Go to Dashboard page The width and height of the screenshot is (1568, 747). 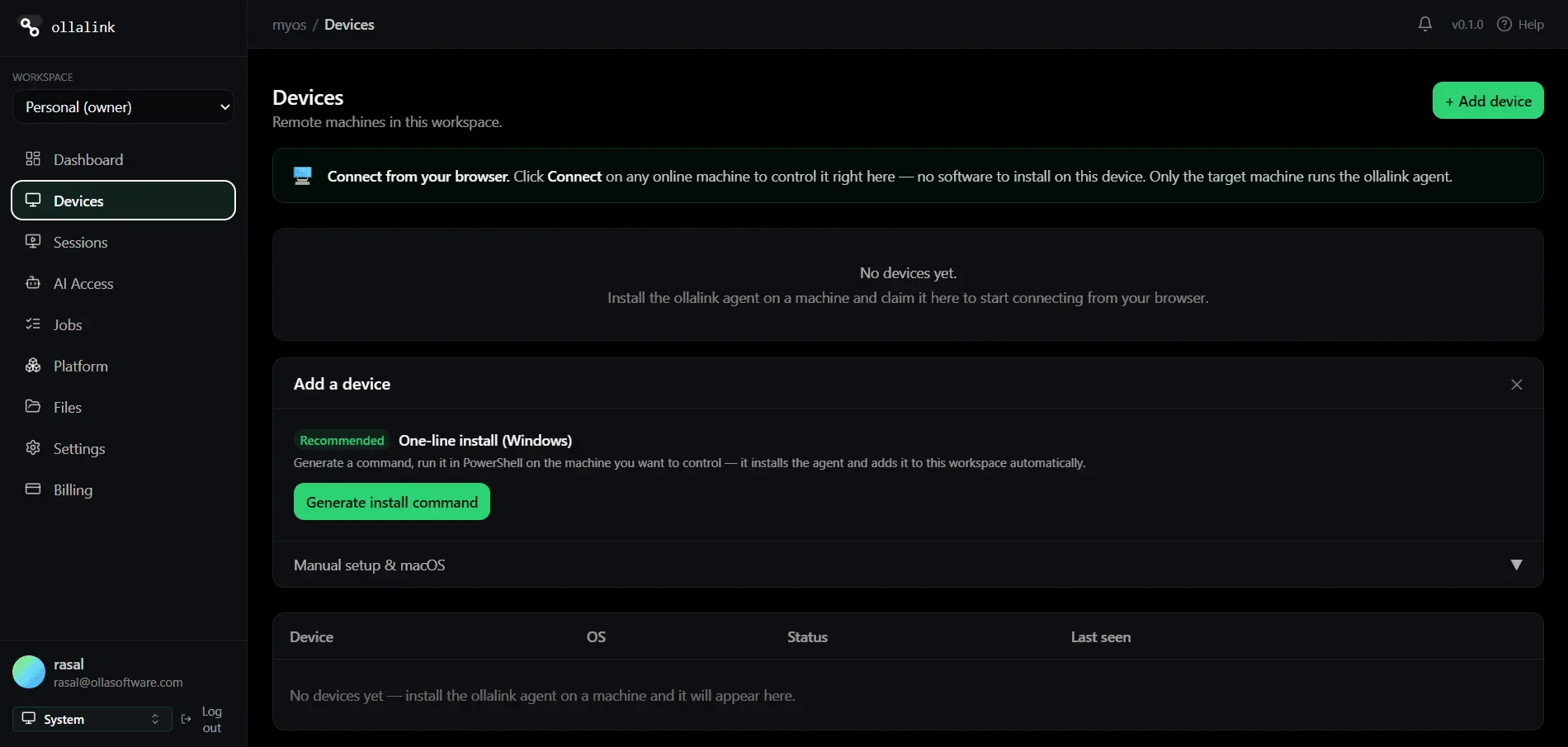[x=123, y=159]
